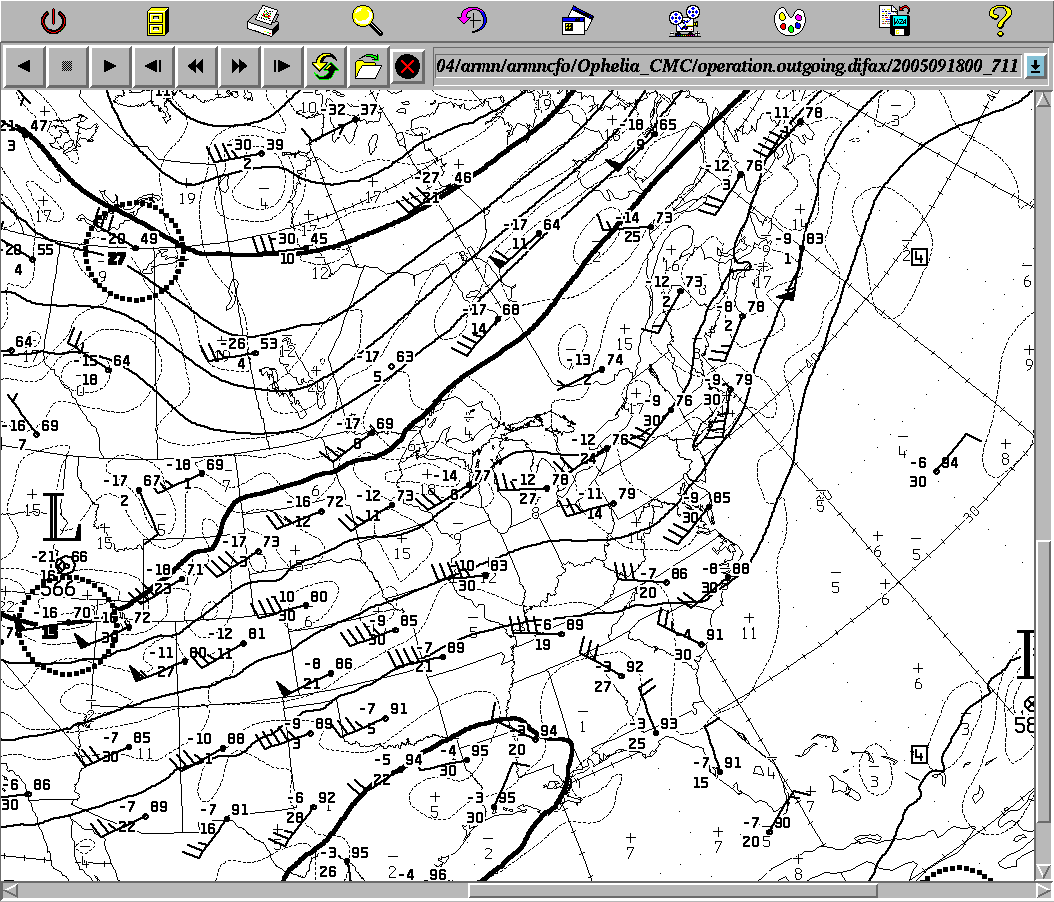Click the printer icon

pyautogui.click(x=265, y=20)
